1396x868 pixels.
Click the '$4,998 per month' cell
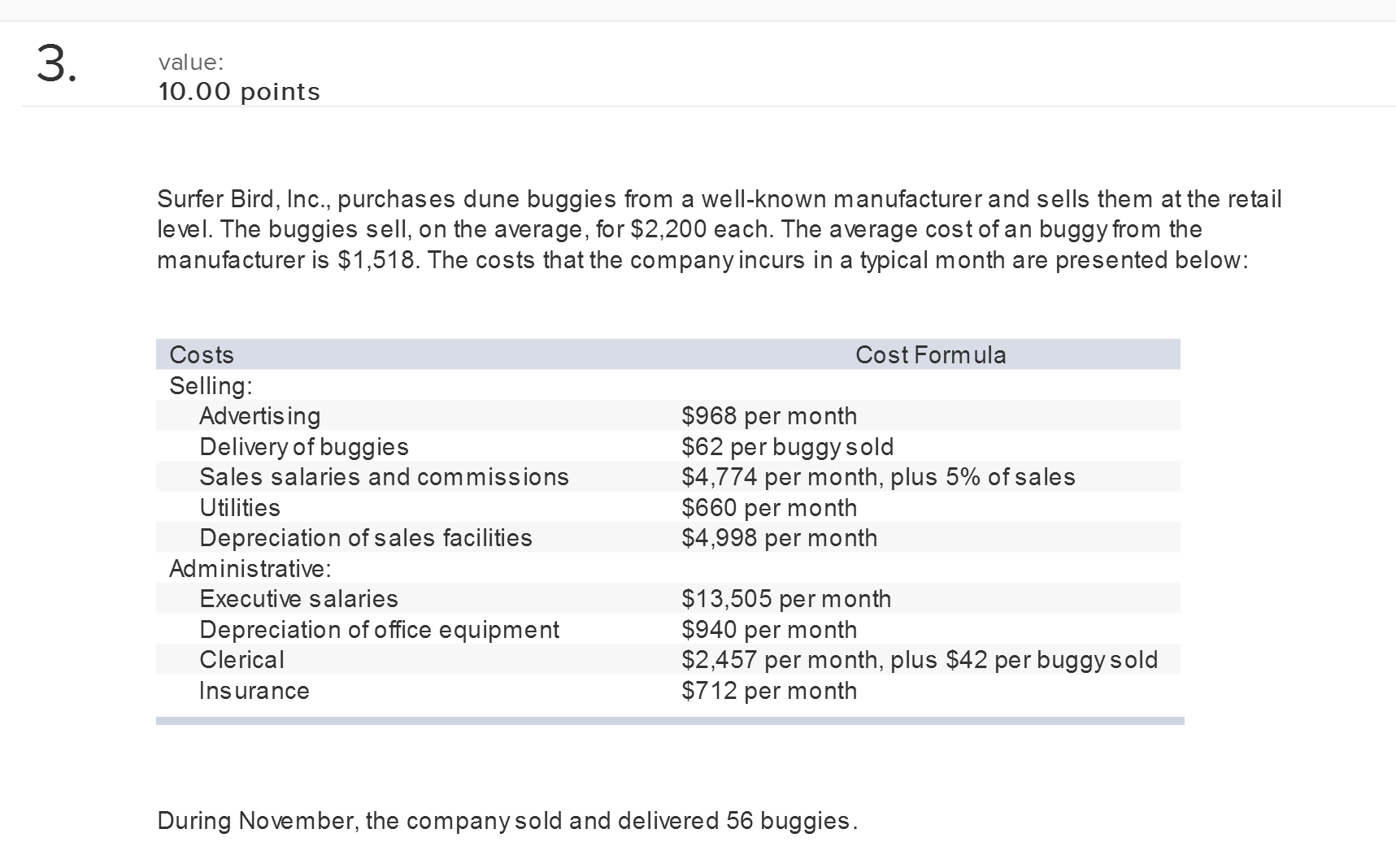779,537
